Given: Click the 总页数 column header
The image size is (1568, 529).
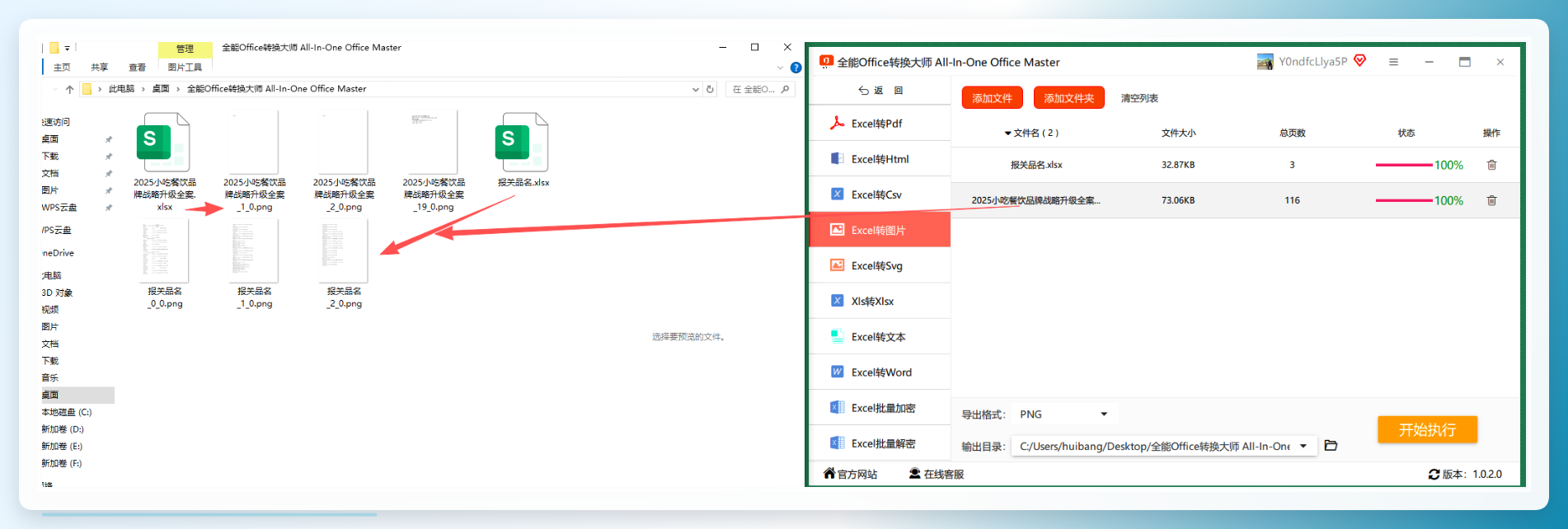Looking at the screenshot, I should tap(1292, 133).
